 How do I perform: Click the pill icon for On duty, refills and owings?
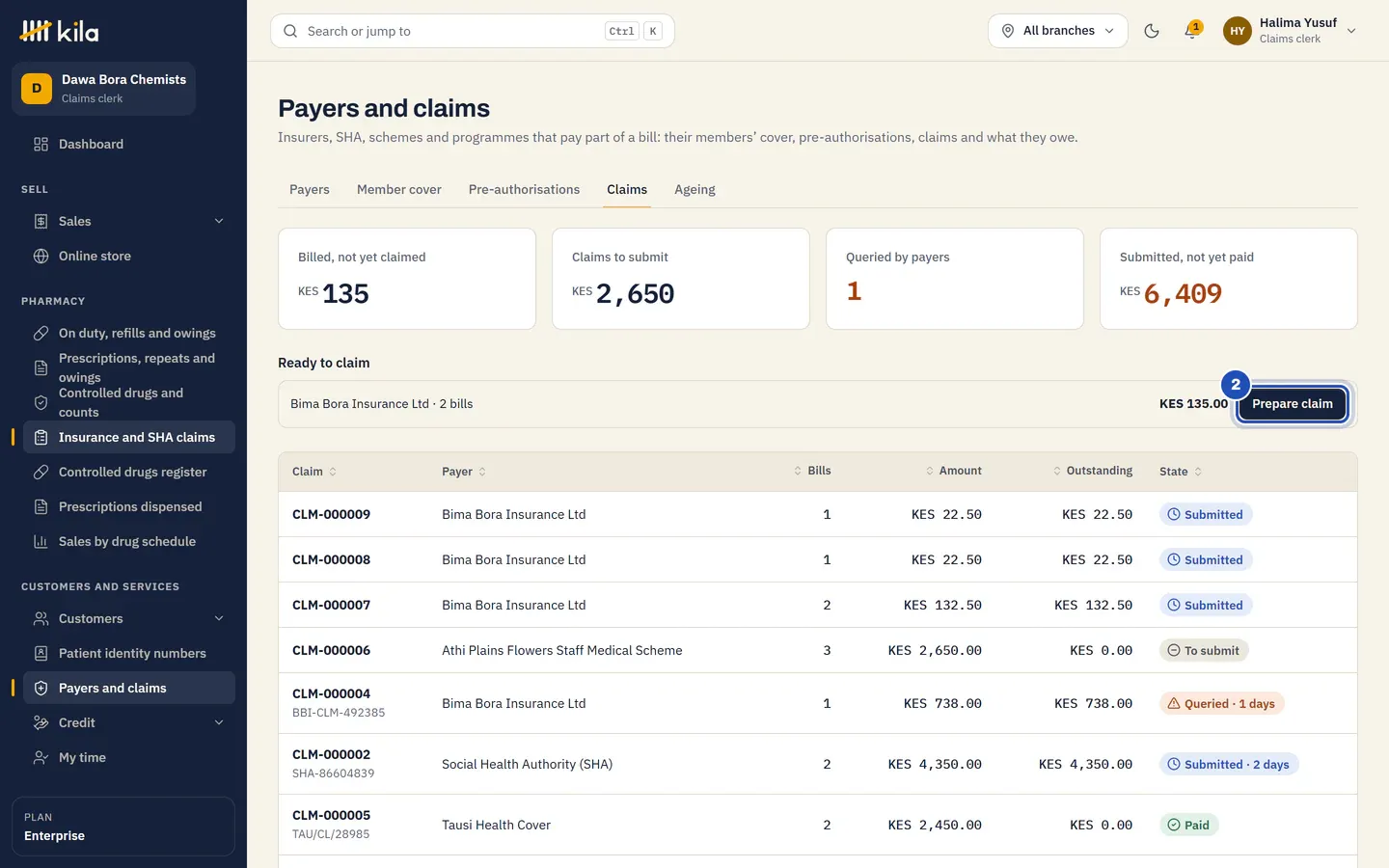tap(41, 334)
